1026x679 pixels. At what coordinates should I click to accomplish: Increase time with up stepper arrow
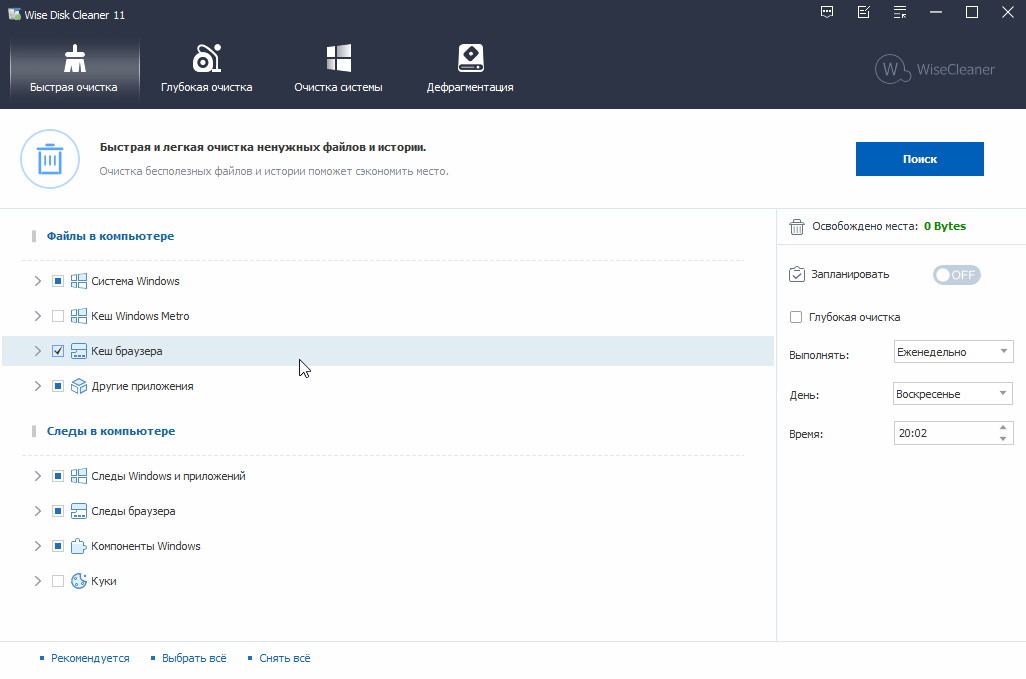click(1003, 427)
